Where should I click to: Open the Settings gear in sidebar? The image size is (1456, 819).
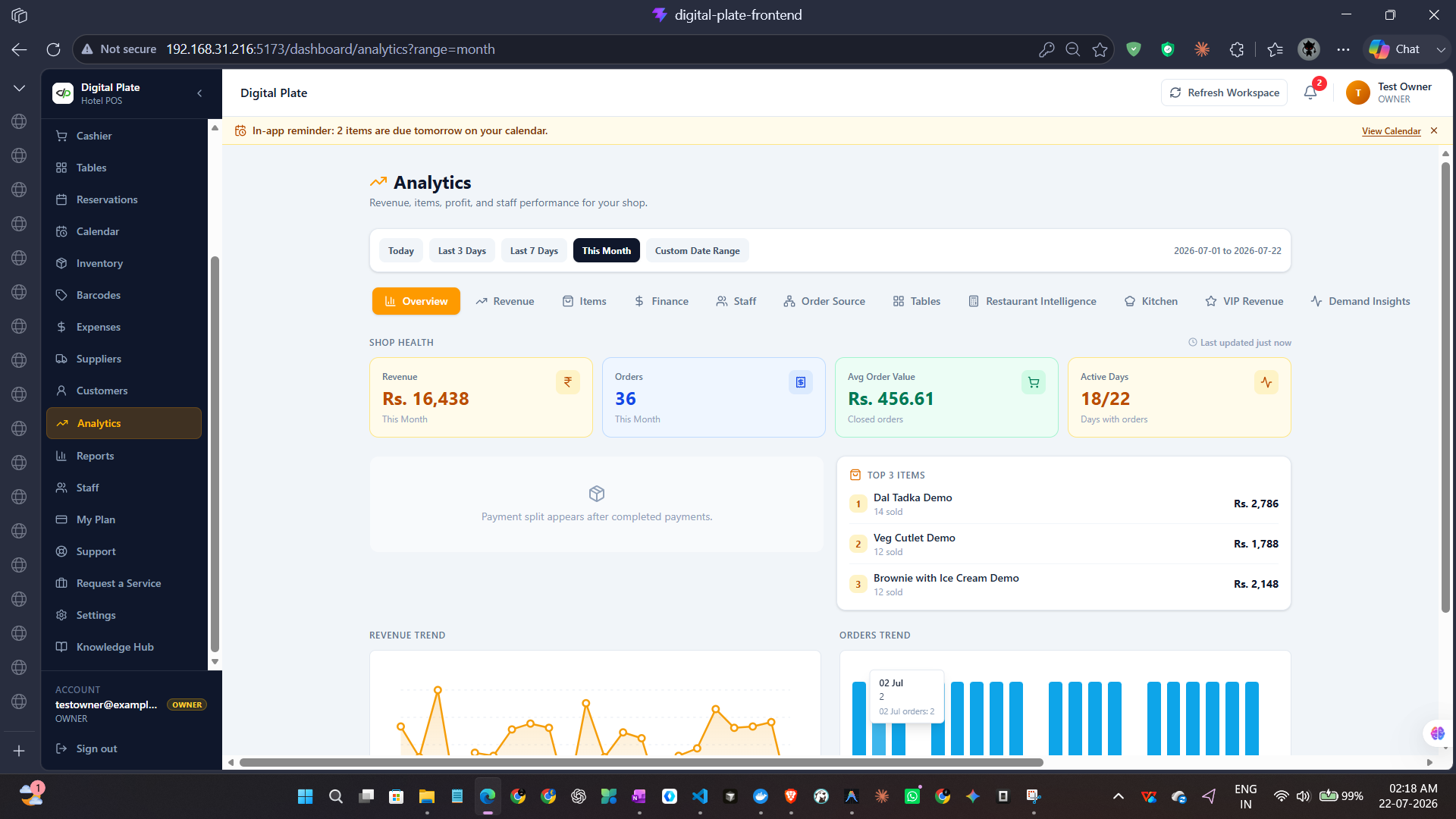pos(61,615)
